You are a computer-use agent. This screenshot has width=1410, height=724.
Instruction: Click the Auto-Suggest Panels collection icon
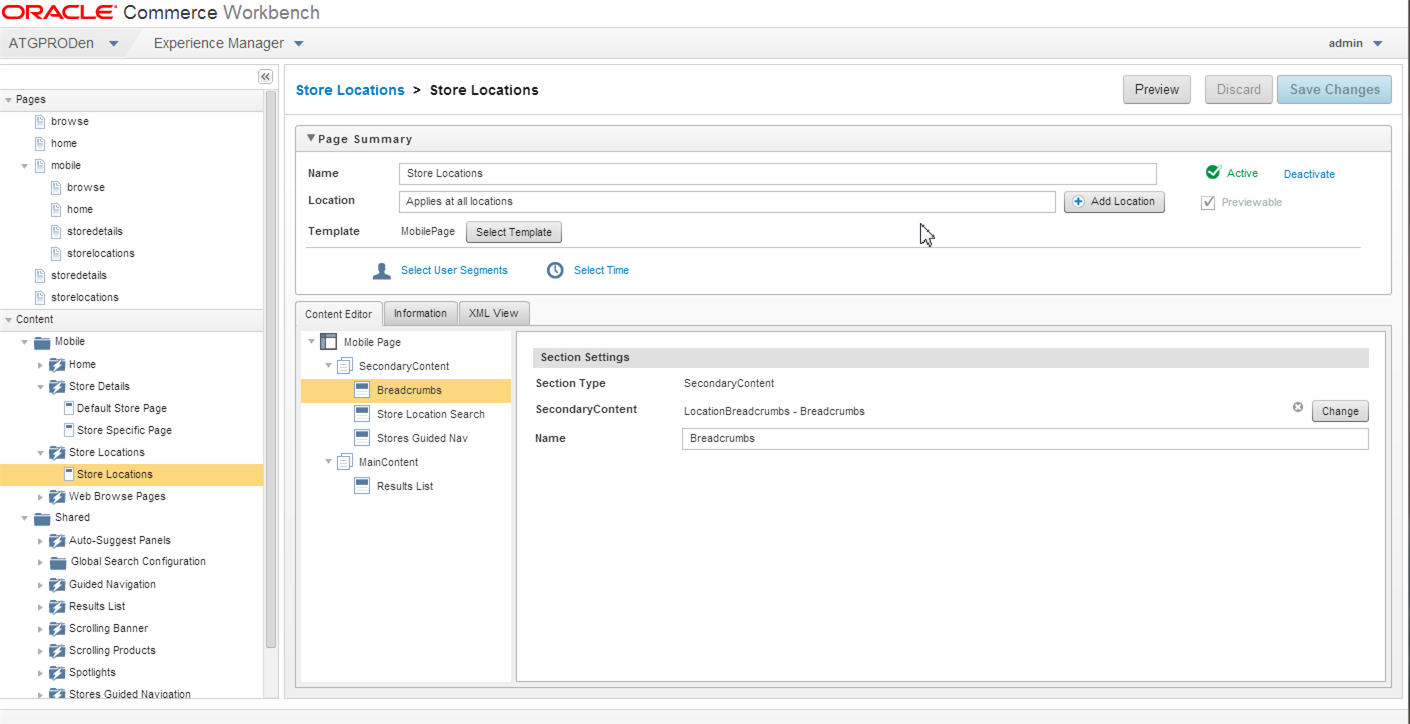[x=57, y=540]
